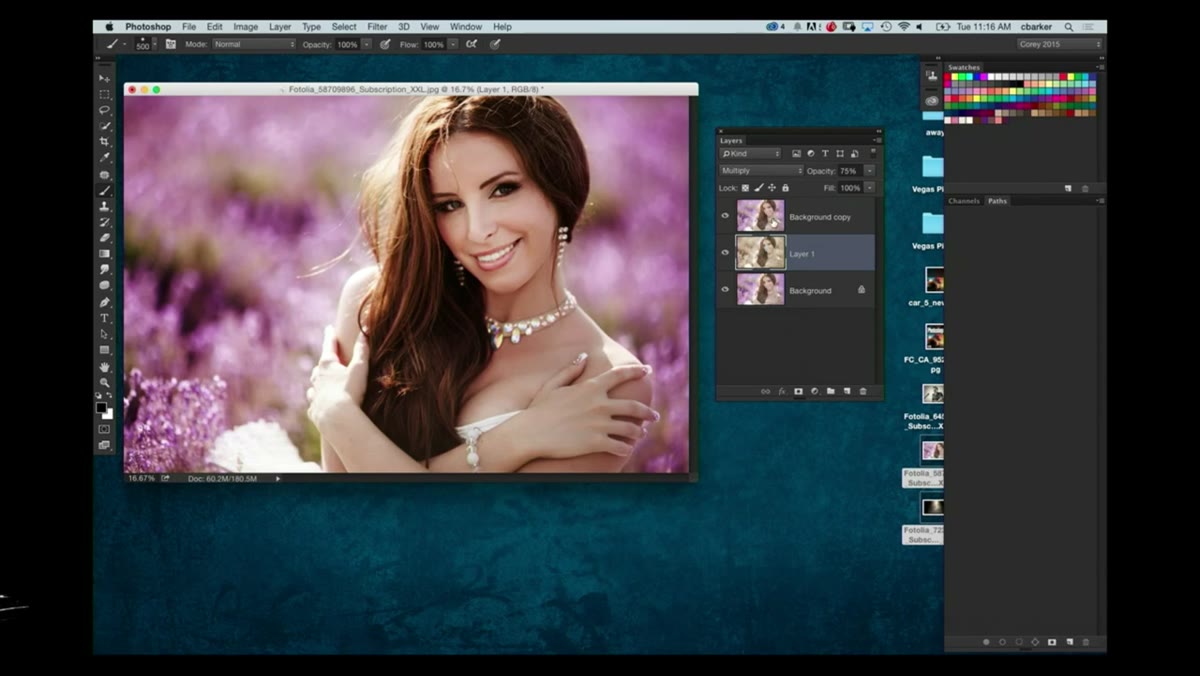The height and width of the screenshot is (676, 1200).
Task: Hide the Background layer eye
Action: (725, 290)
